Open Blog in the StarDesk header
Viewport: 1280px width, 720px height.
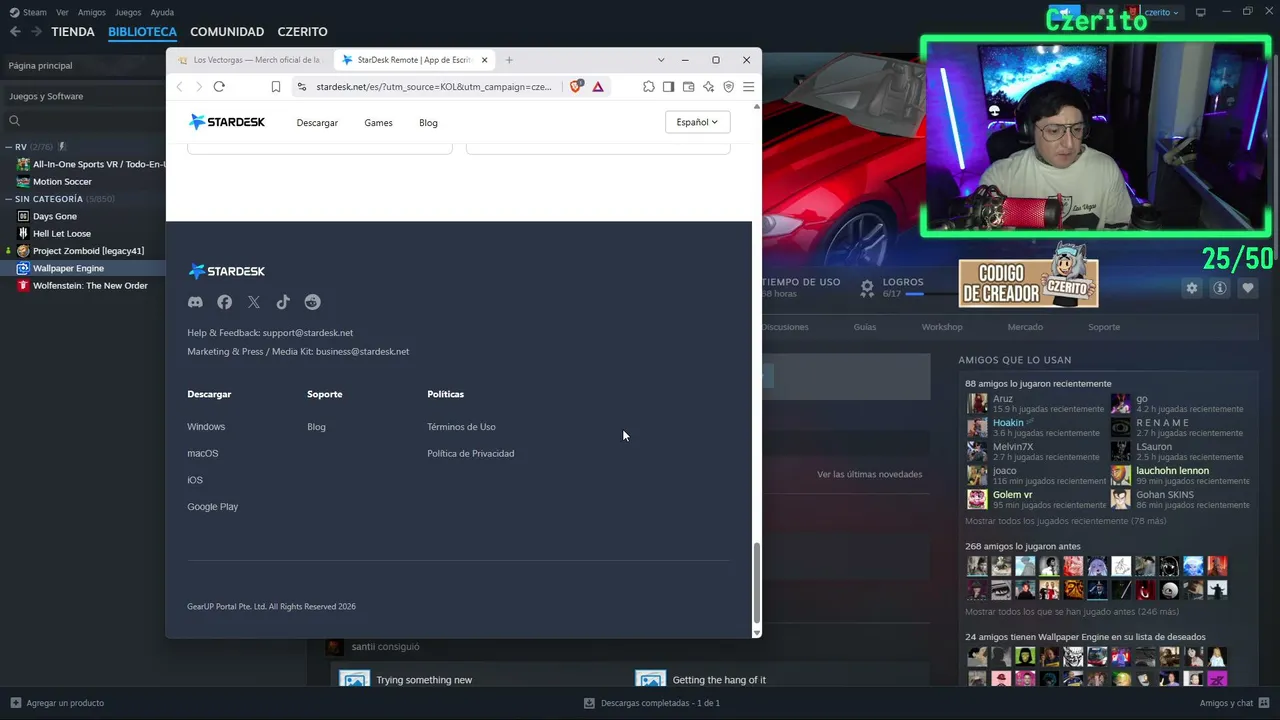click(428, 123)
